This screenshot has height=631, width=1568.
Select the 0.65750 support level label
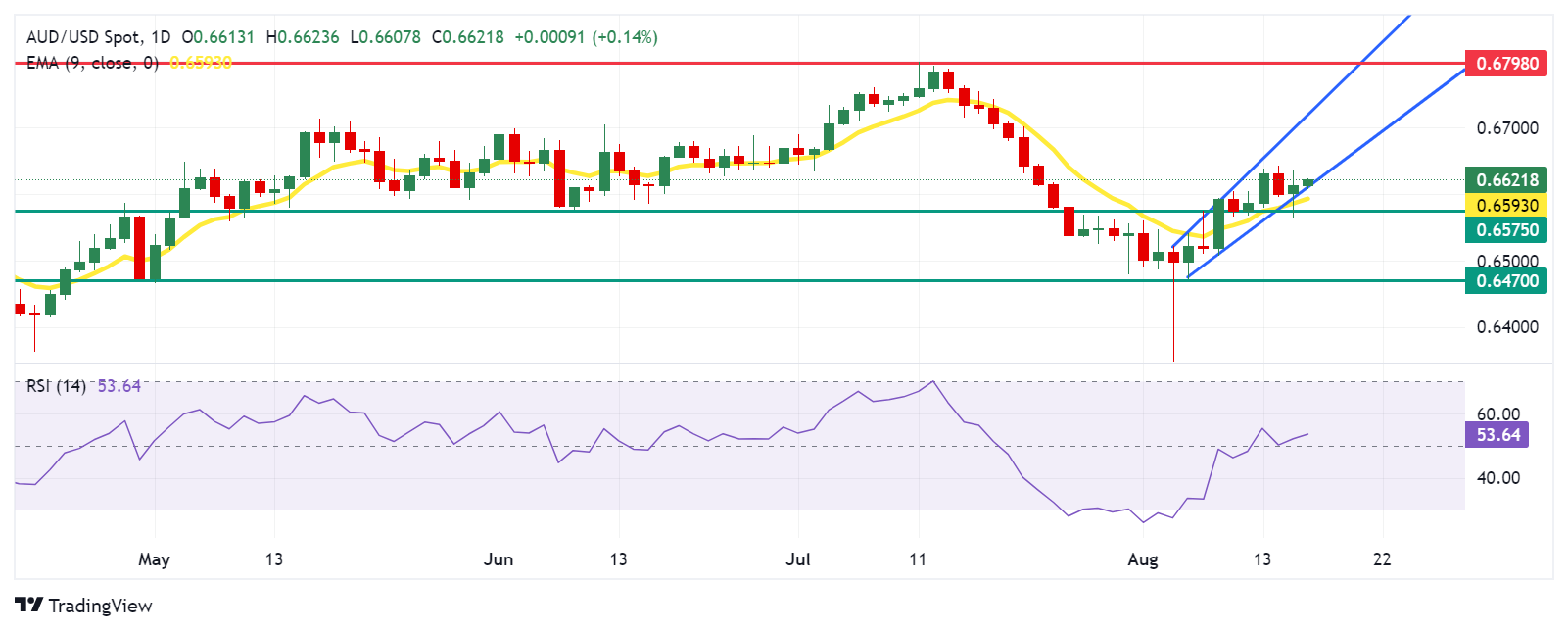[x=1506, y=230]
